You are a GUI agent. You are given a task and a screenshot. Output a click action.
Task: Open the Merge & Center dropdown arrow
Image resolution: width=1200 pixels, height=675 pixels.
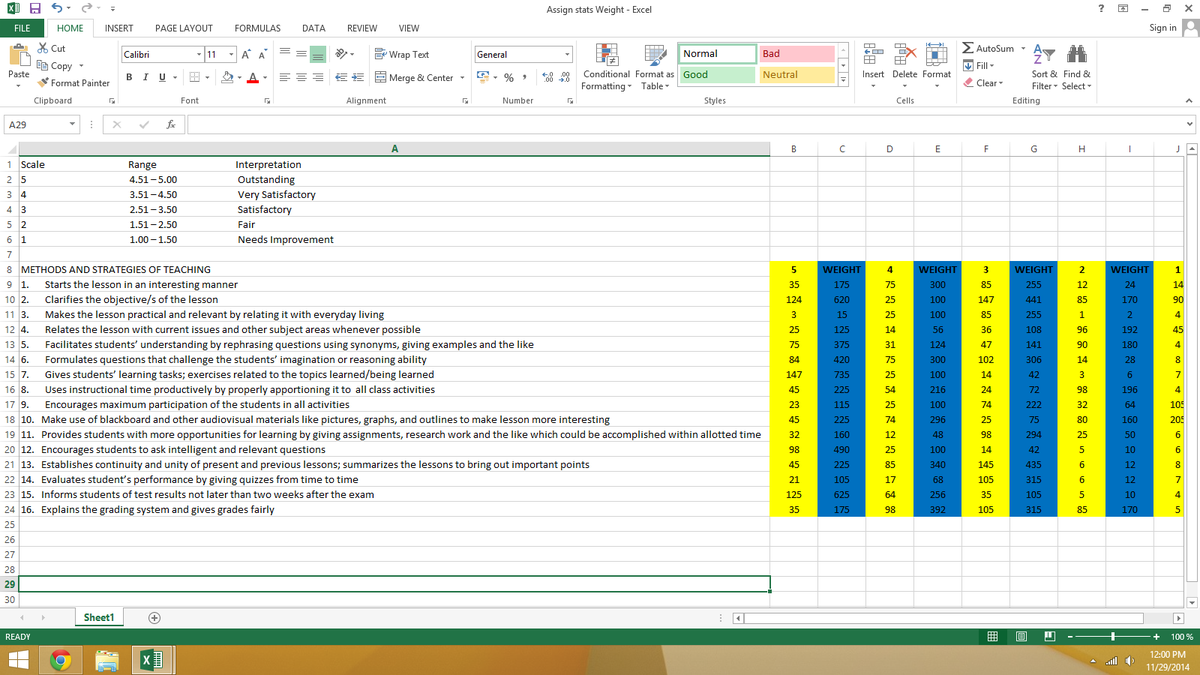coord(463,78)
